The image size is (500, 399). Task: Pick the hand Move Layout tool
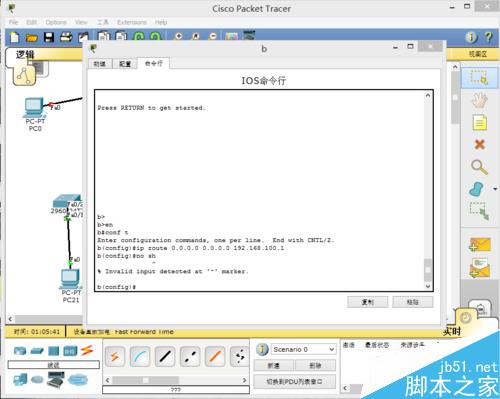pyautogui.click(x=479, y=100)
